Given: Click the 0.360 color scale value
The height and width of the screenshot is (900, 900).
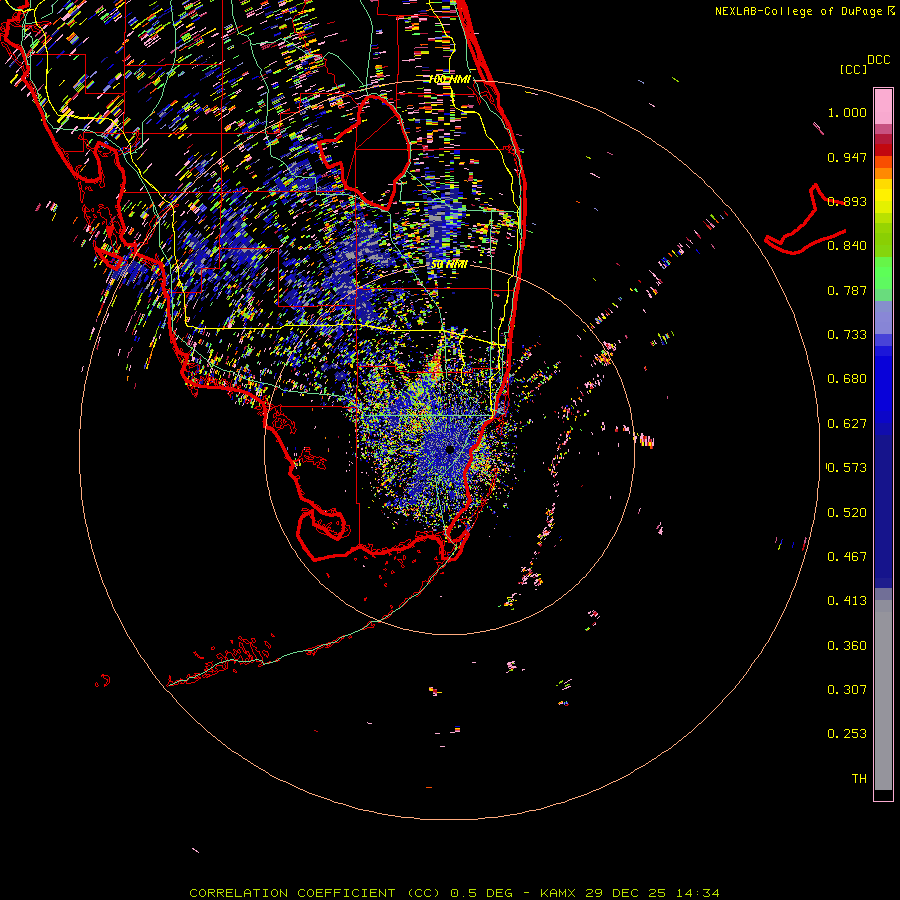Looking at the screenshot, I should (847, 646).
